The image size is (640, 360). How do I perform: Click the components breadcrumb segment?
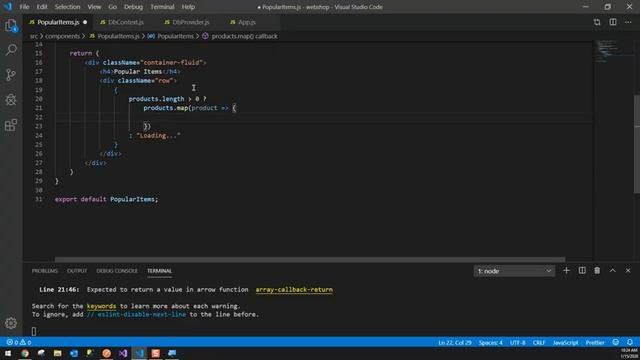[62, 36]
